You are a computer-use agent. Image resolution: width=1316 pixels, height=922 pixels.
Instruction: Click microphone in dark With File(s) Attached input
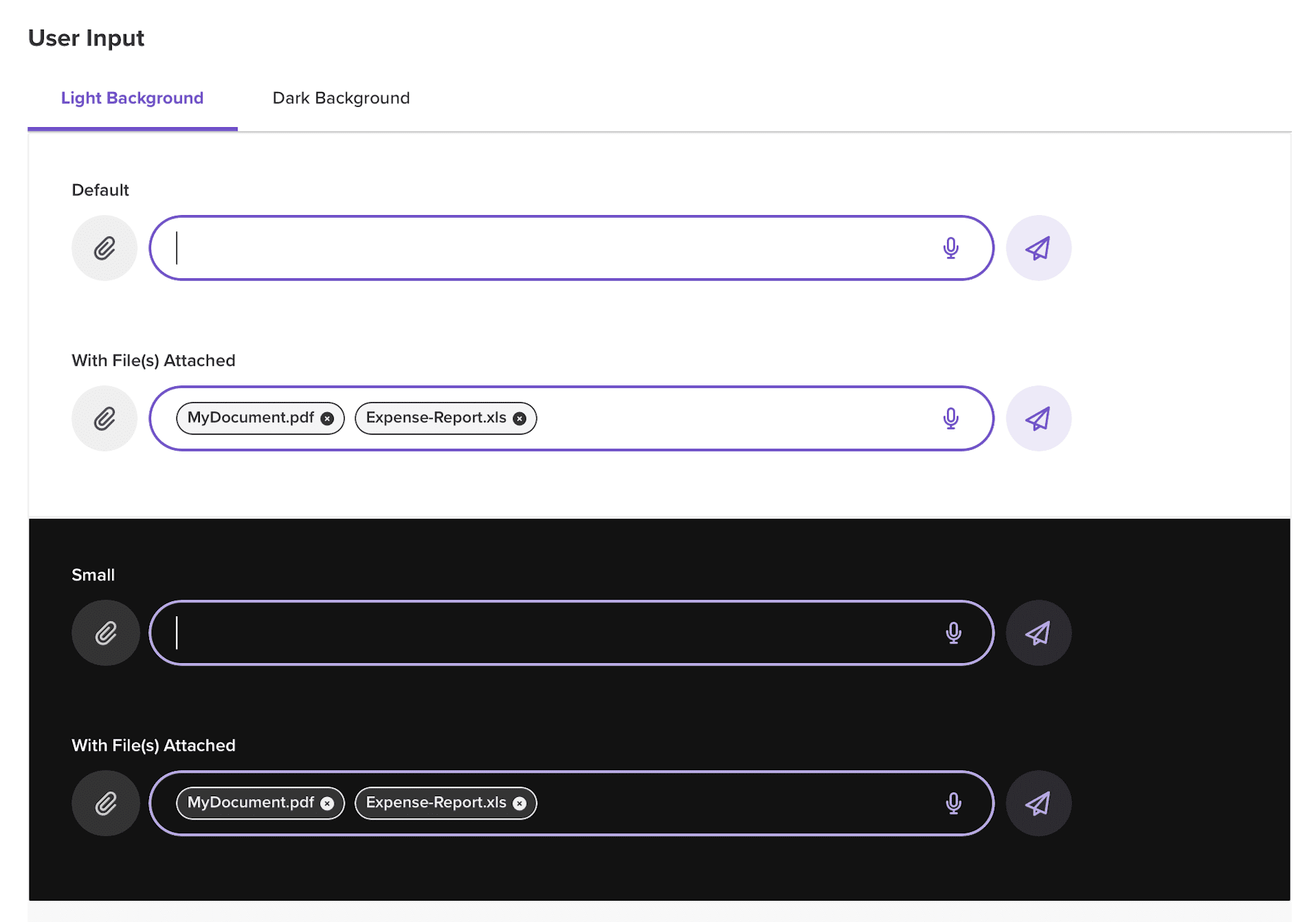tap(953, 803)
